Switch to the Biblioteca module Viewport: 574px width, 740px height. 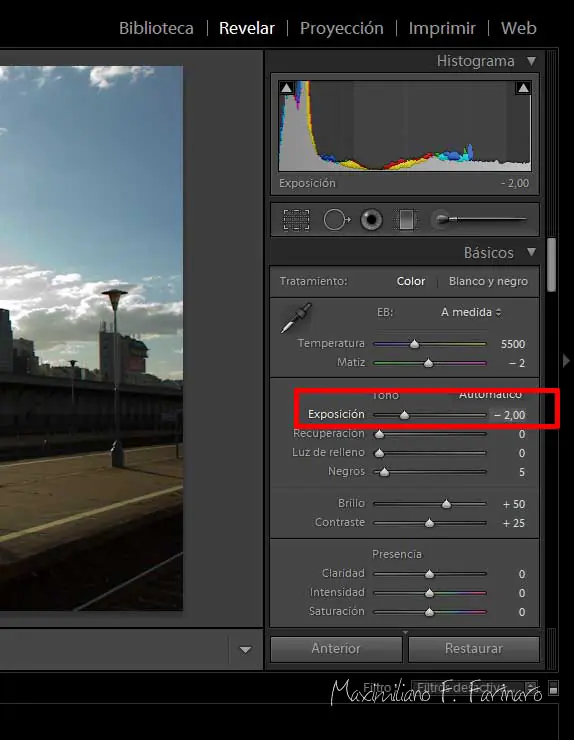click(x=156, y=28)
